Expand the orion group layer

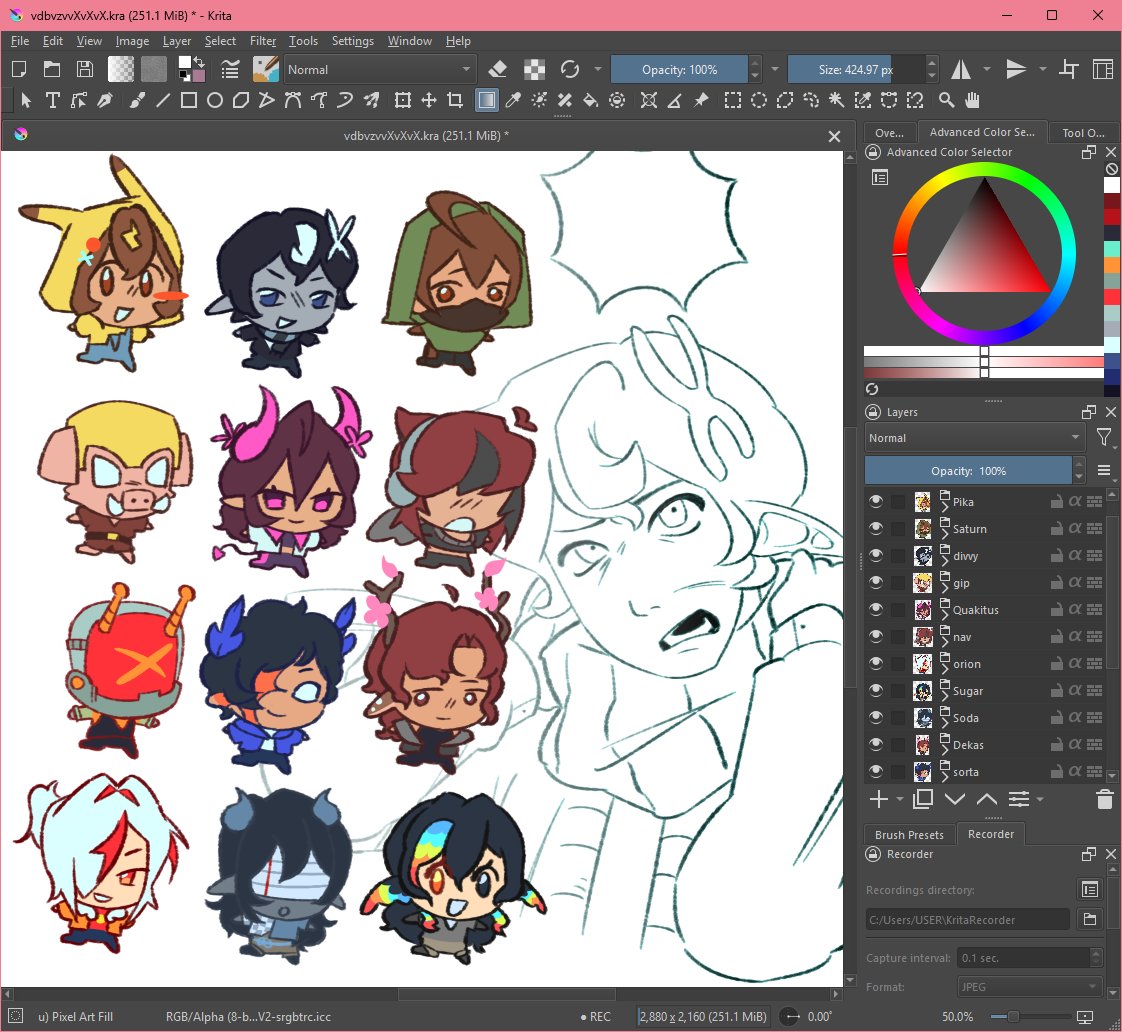945,668
